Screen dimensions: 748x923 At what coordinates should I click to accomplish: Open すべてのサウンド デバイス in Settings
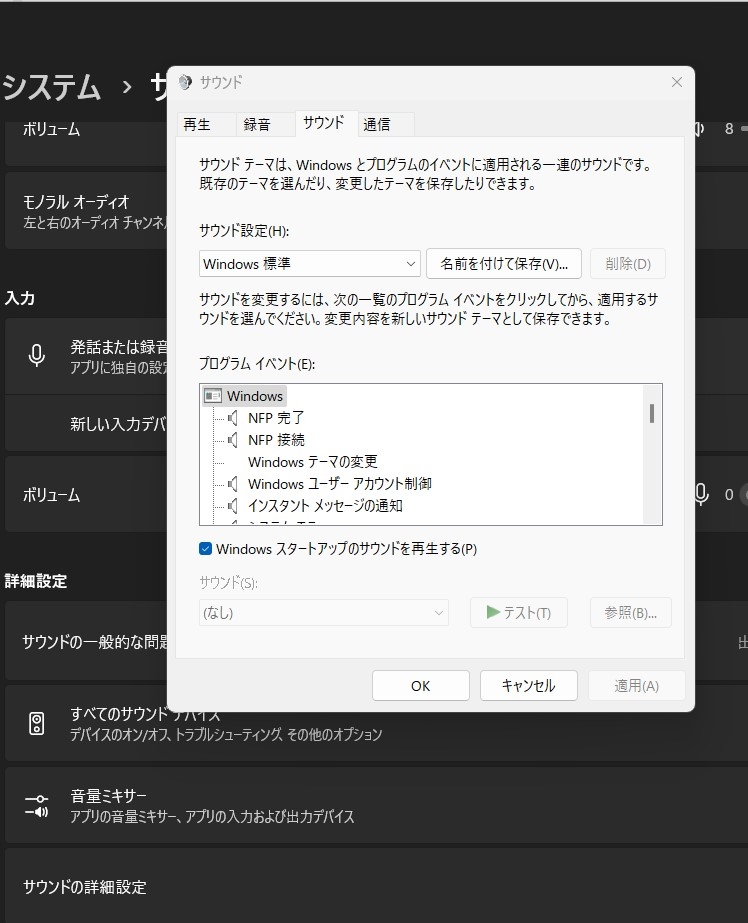pyautogui.click(x=377, y=723)
